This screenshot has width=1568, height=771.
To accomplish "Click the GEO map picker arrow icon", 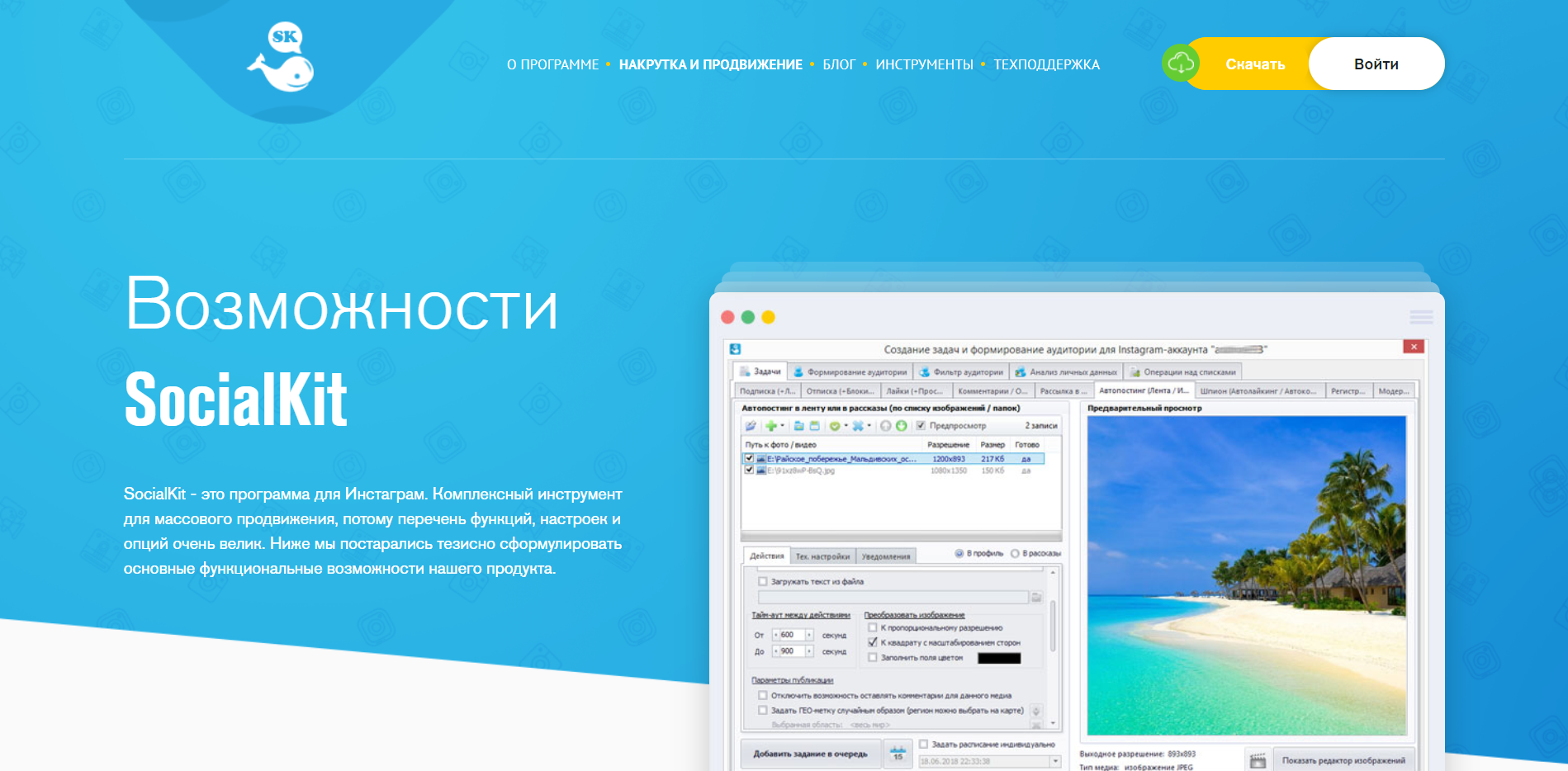I will [x=1036, y=711].
